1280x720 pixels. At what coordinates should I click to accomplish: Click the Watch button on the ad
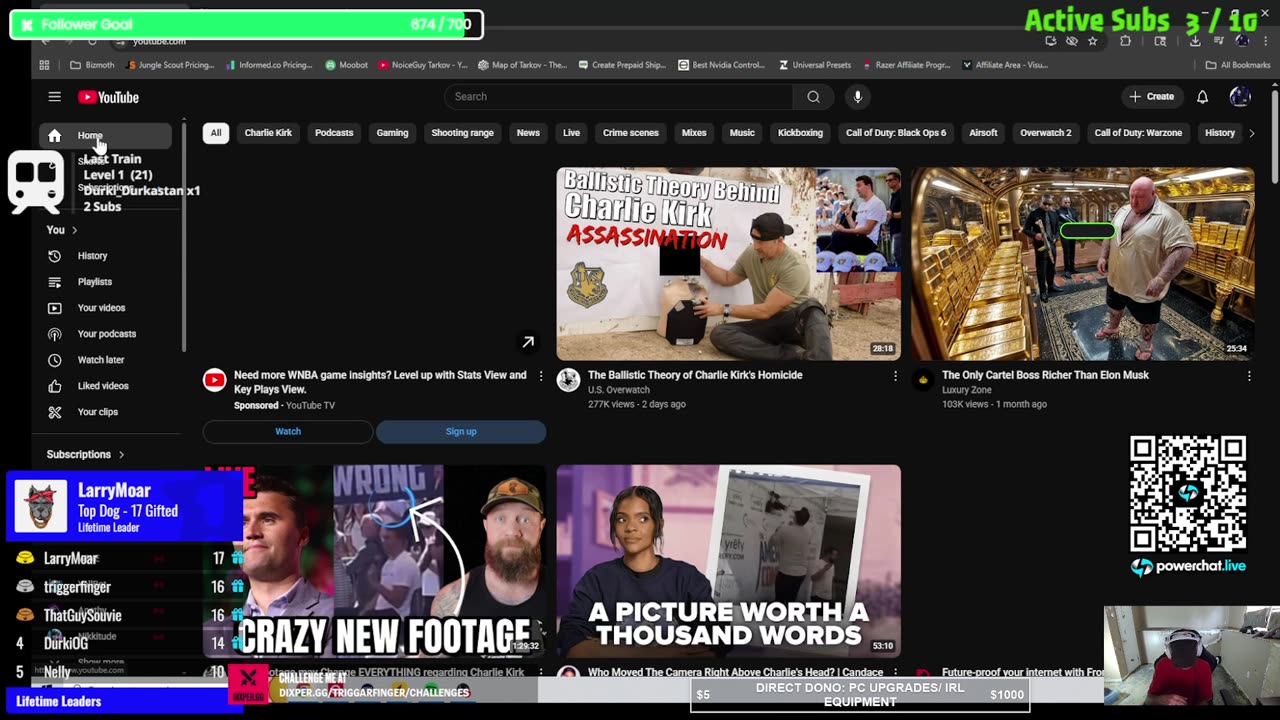[x=288, y=432]
